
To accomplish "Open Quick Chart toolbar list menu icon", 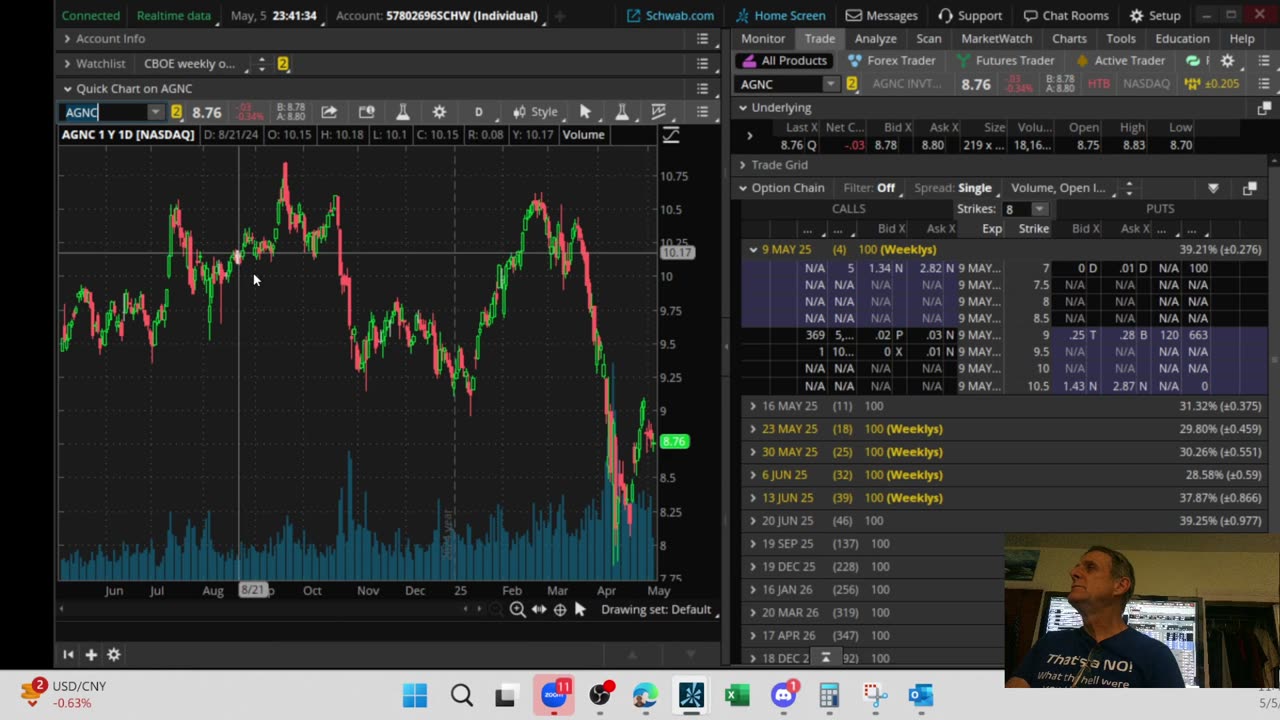I will (702, 112).
